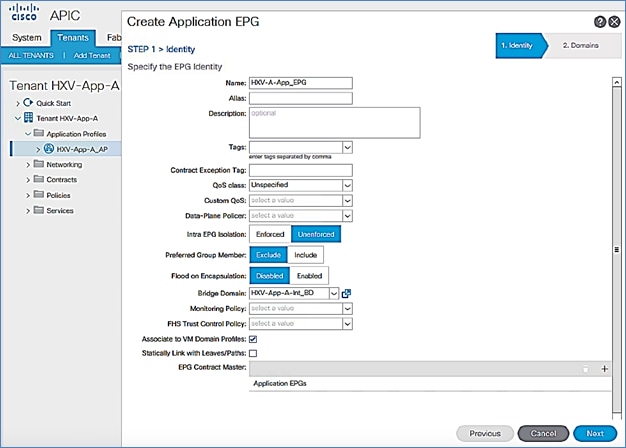Open the Bridge Domain dropdown arrow
The image size is (626, 448).
pyautogui.click(x=334, y=293)
